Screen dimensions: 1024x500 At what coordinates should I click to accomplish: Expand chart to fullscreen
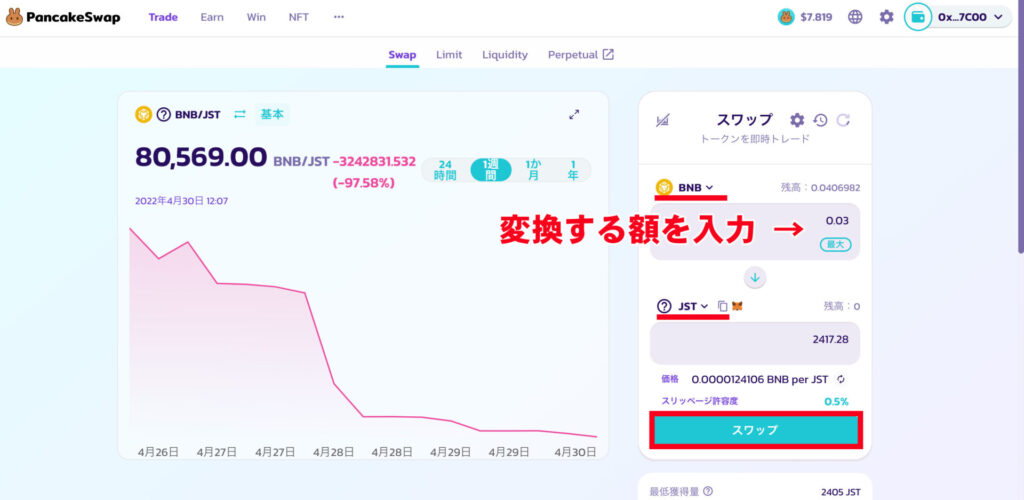pyautogui.click(x=574, y=114)
